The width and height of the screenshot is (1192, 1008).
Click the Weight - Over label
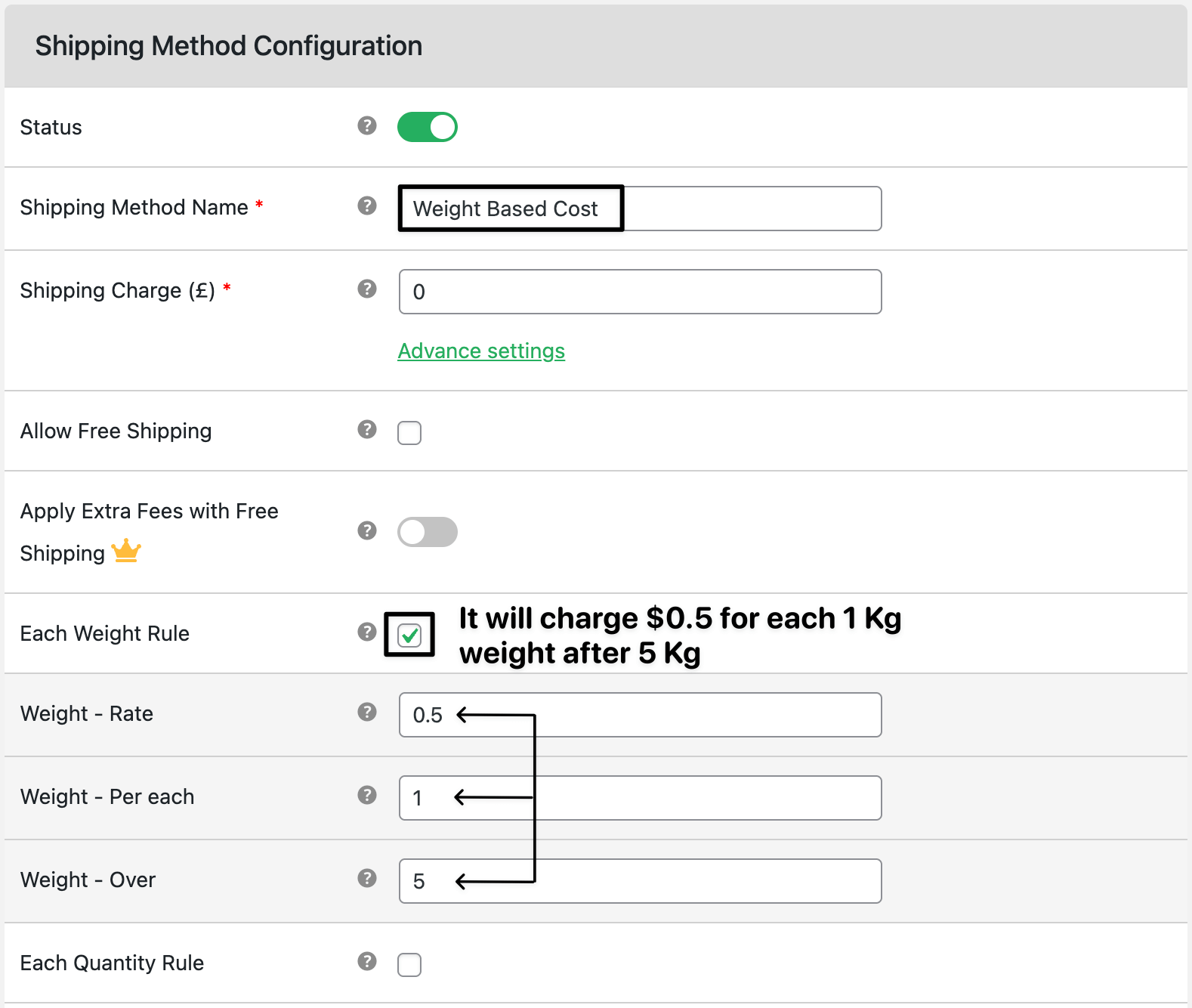point(88,880)
